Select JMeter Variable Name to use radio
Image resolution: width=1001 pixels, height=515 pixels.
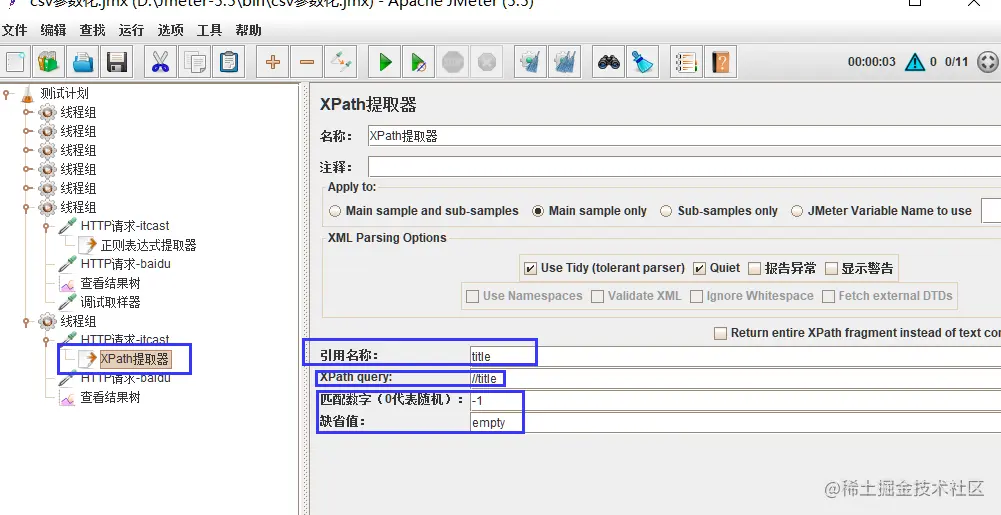click(x=797, y=211)
